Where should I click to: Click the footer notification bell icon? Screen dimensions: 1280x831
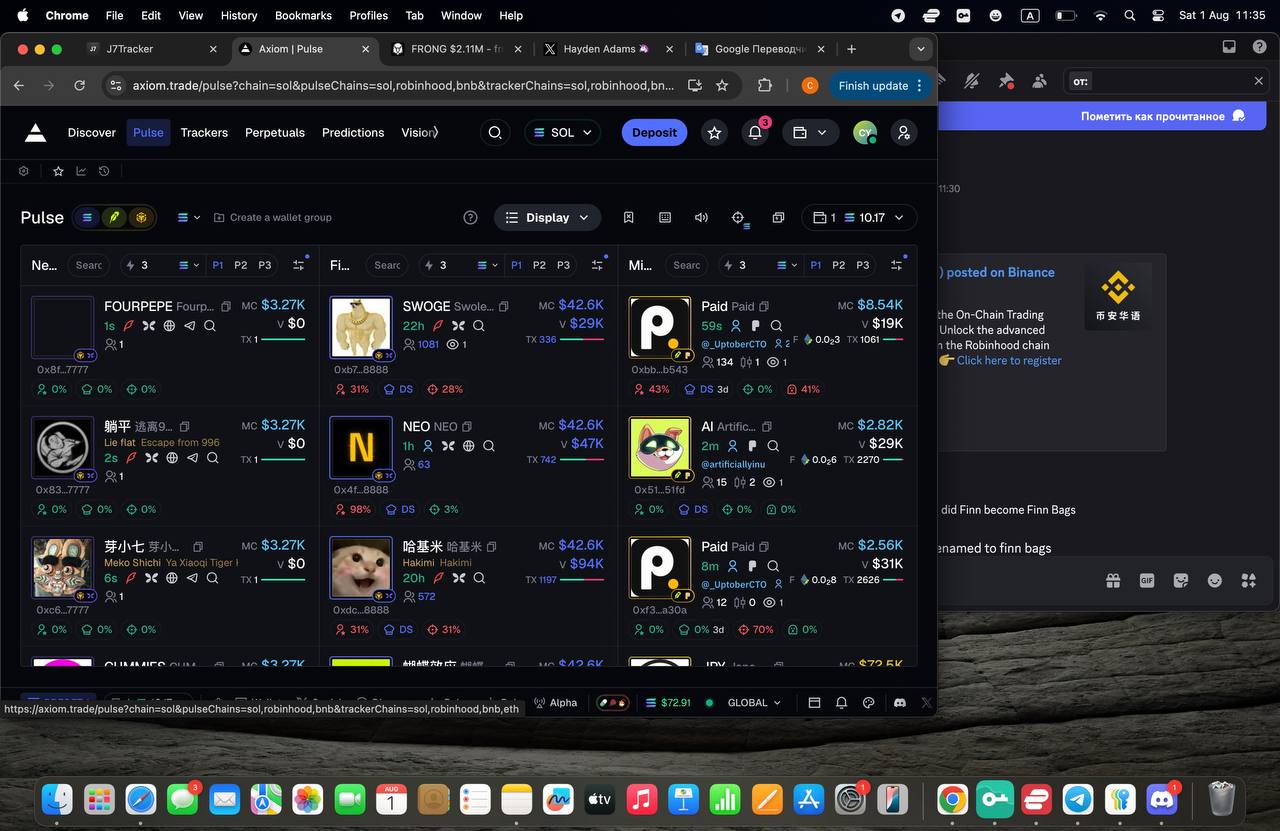(x=842, y=703)
